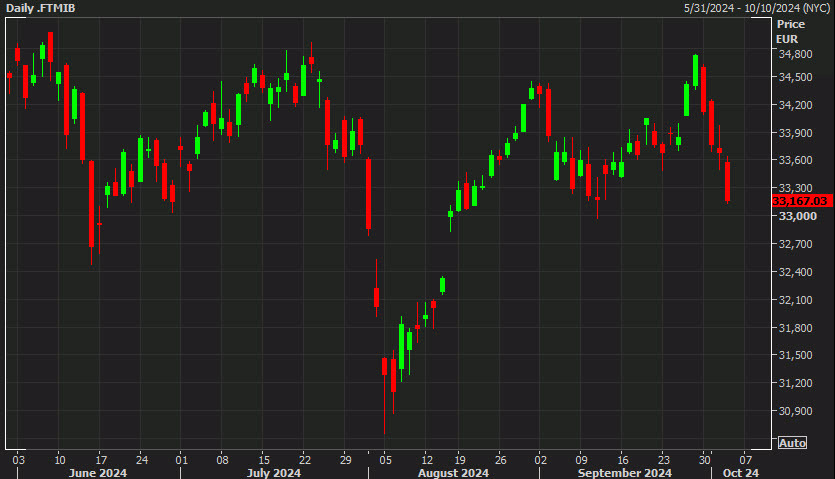Viewport: 835px width, 479px height.
Task: Click the 32,100 price axis label
Action: [797, 300]
